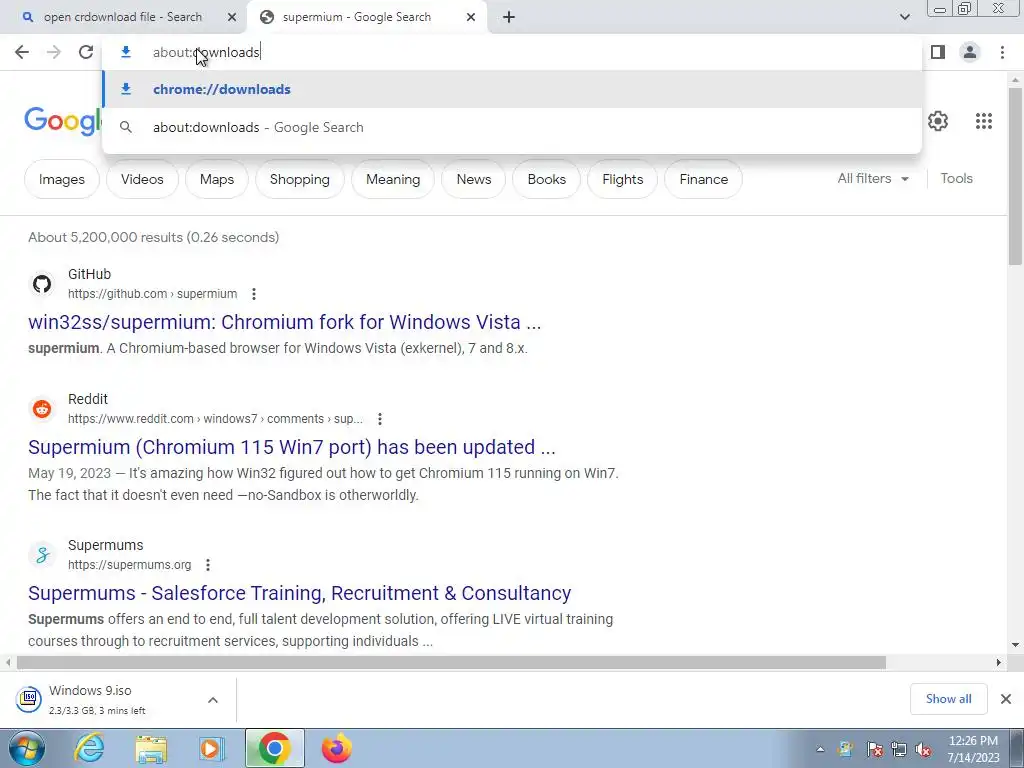Choose 'about:downloads - Google Search' suggestion
The width and height of the screenshot is (1024, 768).
tap(512, 127)
